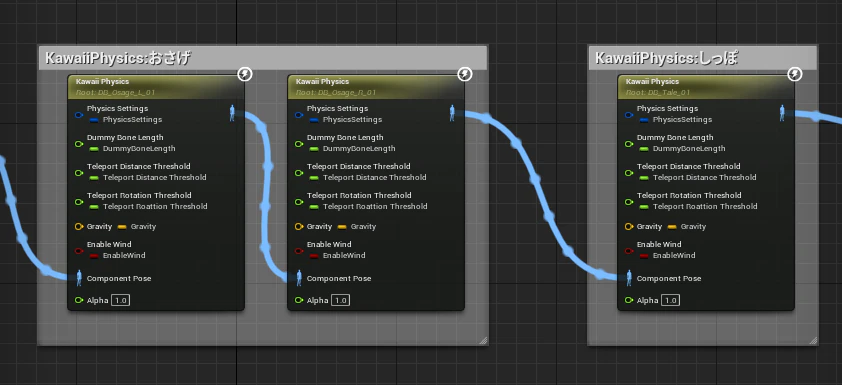
Task: Click Component Pose input pin on DB_Tale_01 node
Action: [x=629, y=278]
